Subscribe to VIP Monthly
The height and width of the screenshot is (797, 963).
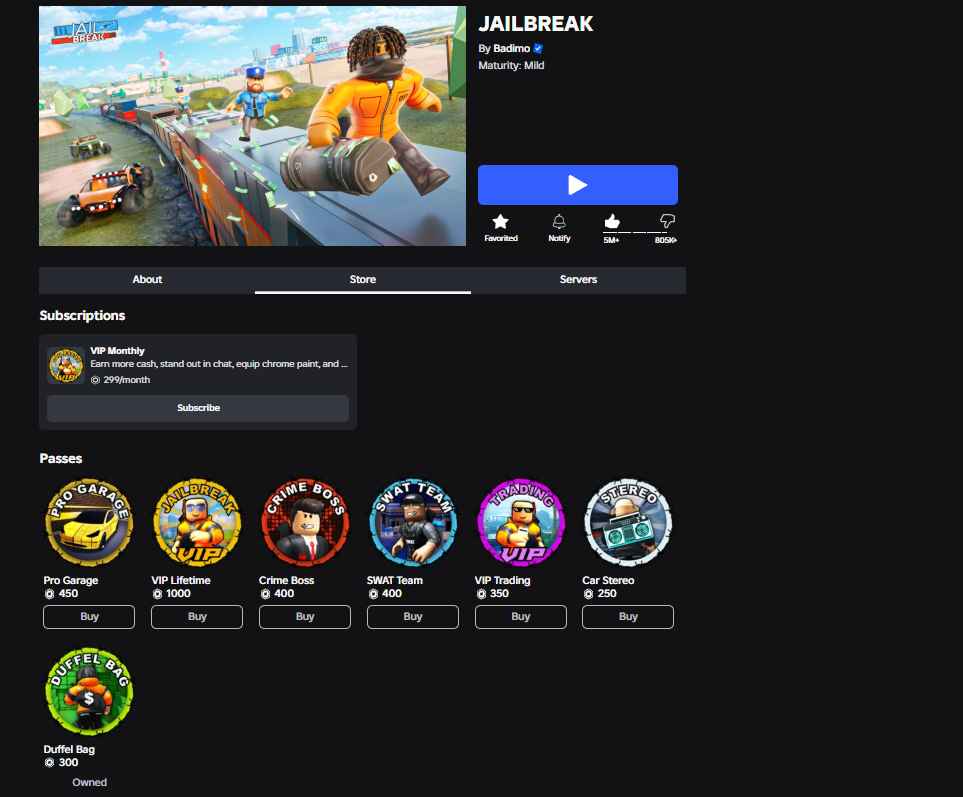click(x=198, y=408)
